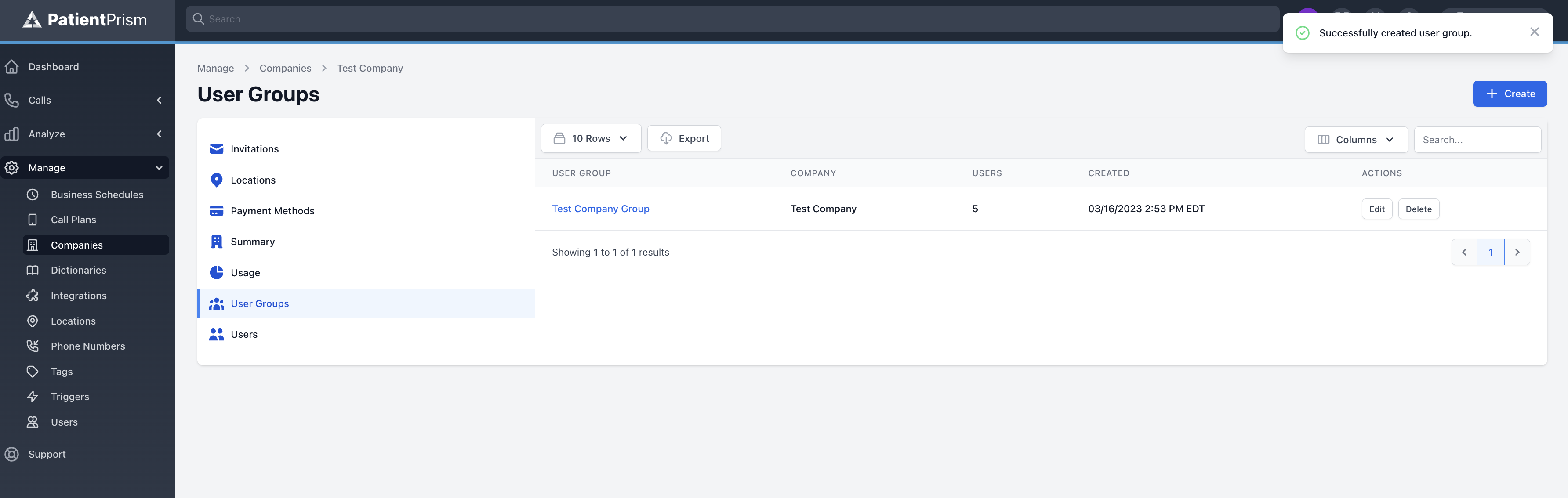Click the Test Company breadcrumb
This screenshot has width=1568, height=498.
click(370, 68)
